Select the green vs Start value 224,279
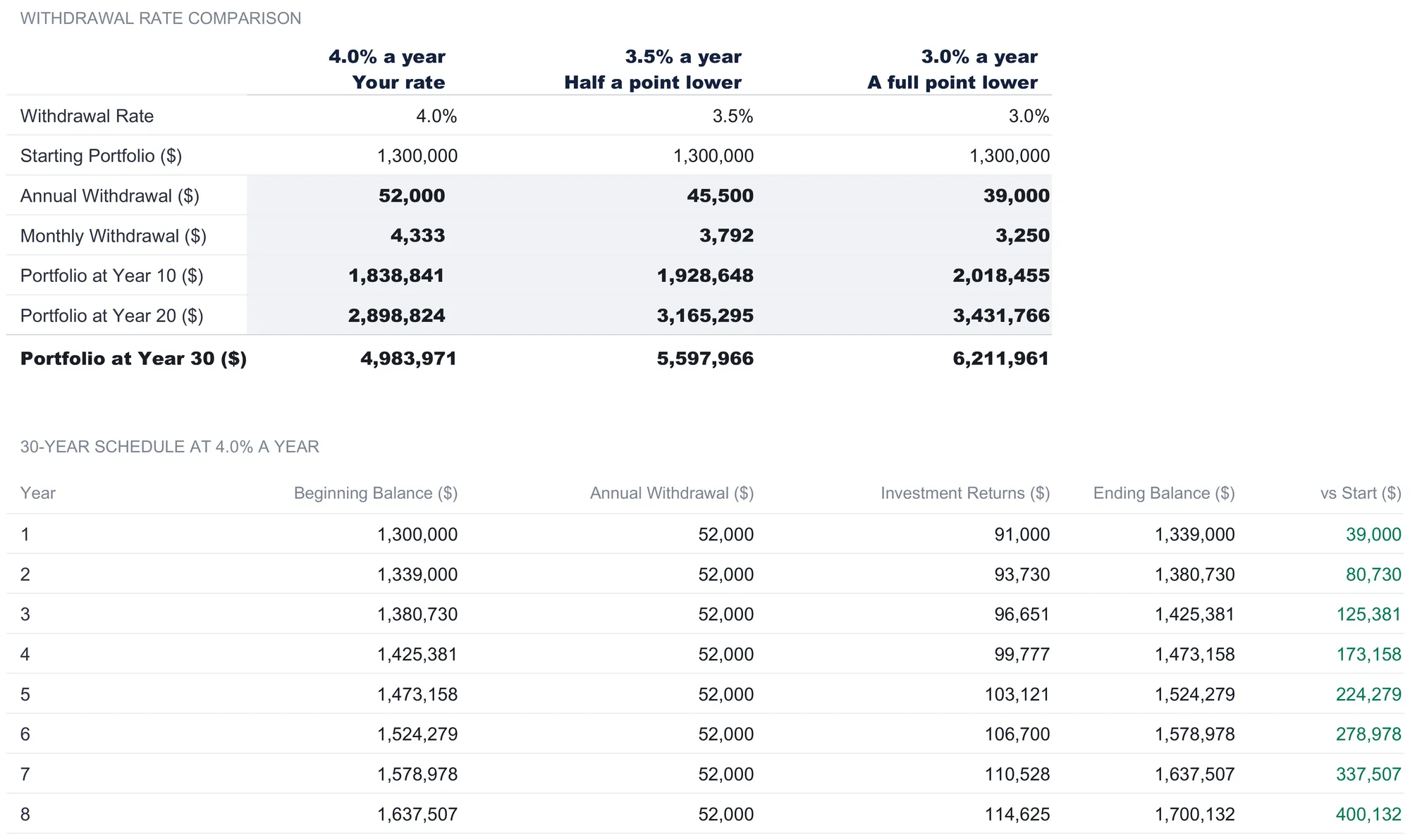 1368,695
